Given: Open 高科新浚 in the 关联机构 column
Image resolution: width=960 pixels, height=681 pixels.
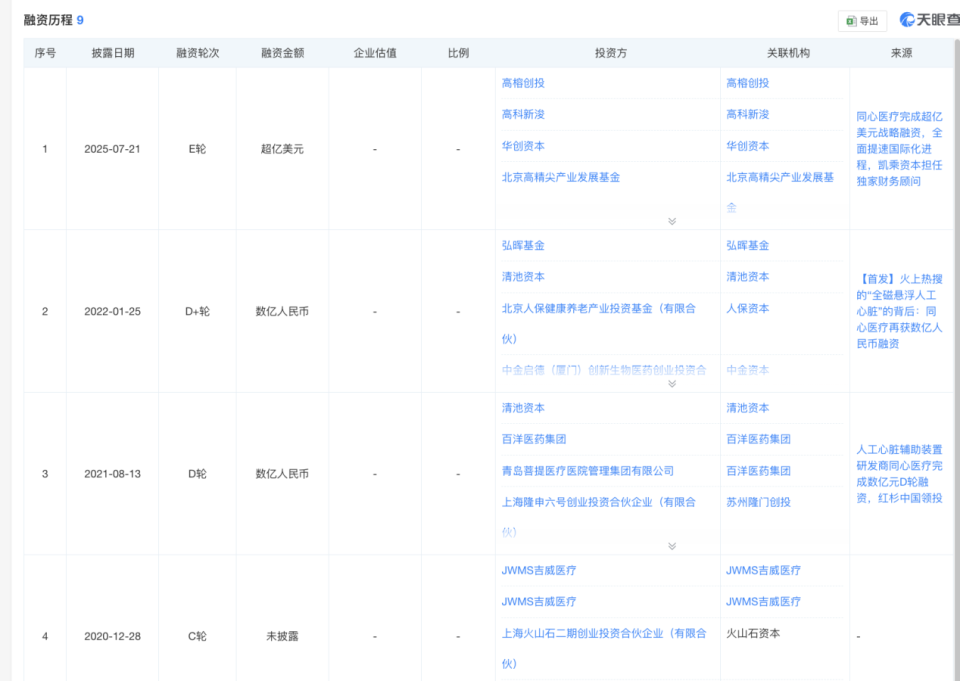Looking at the screenshot, I should pyautogui.click(x=748, y=114).
